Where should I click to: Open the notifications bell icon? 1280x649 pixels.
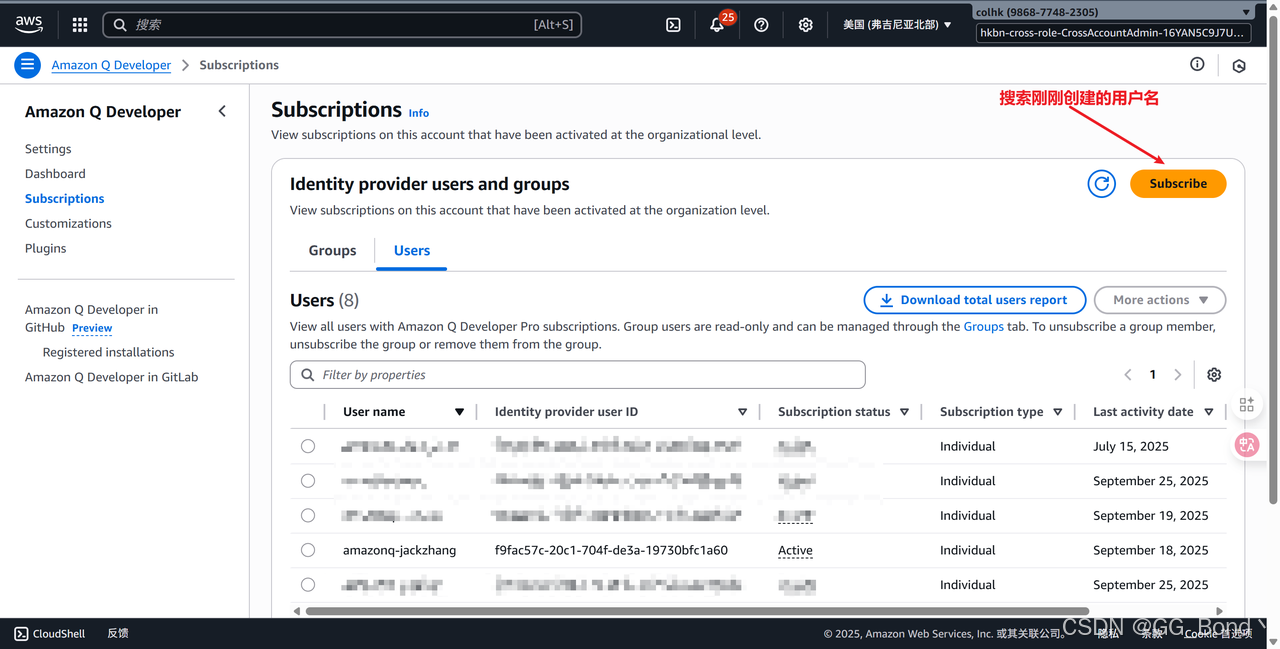pyautogui.click(x=717, y=25)
